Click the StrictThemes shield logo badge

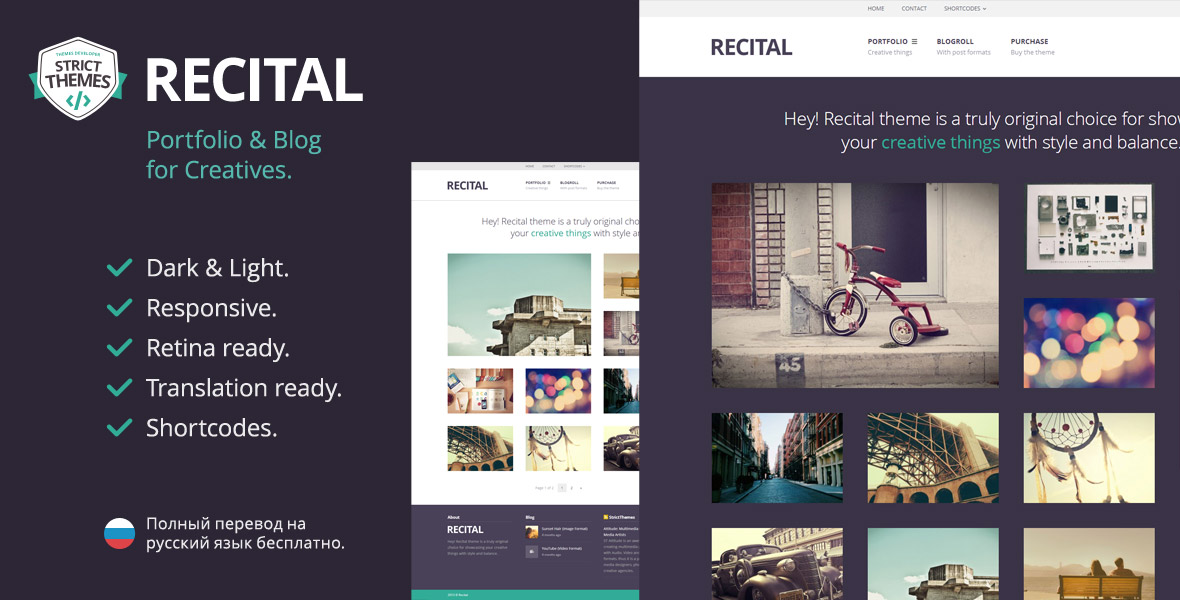pos(77,78)
